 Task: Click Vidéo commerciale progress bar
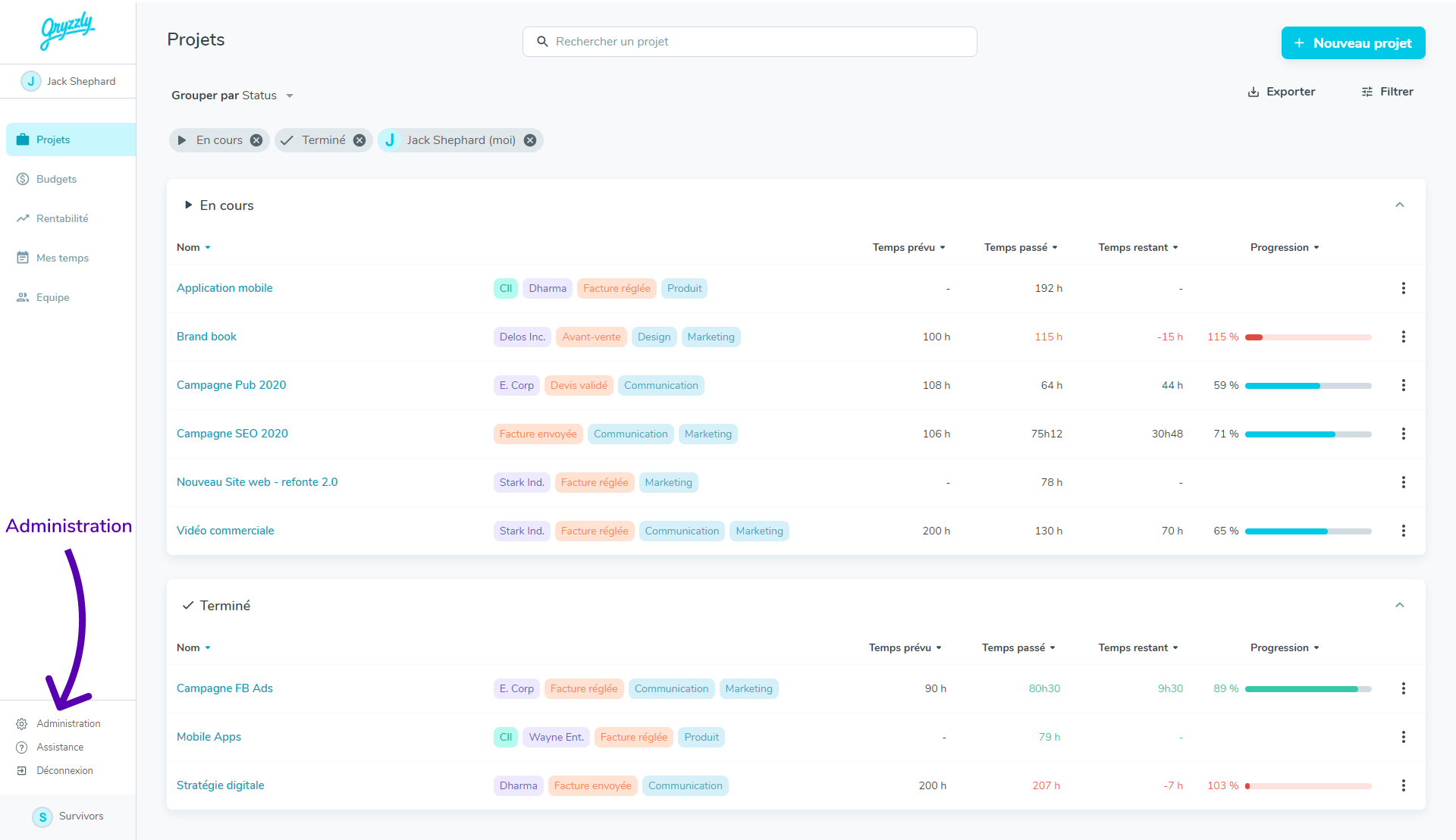click(x=1307, y=531)
